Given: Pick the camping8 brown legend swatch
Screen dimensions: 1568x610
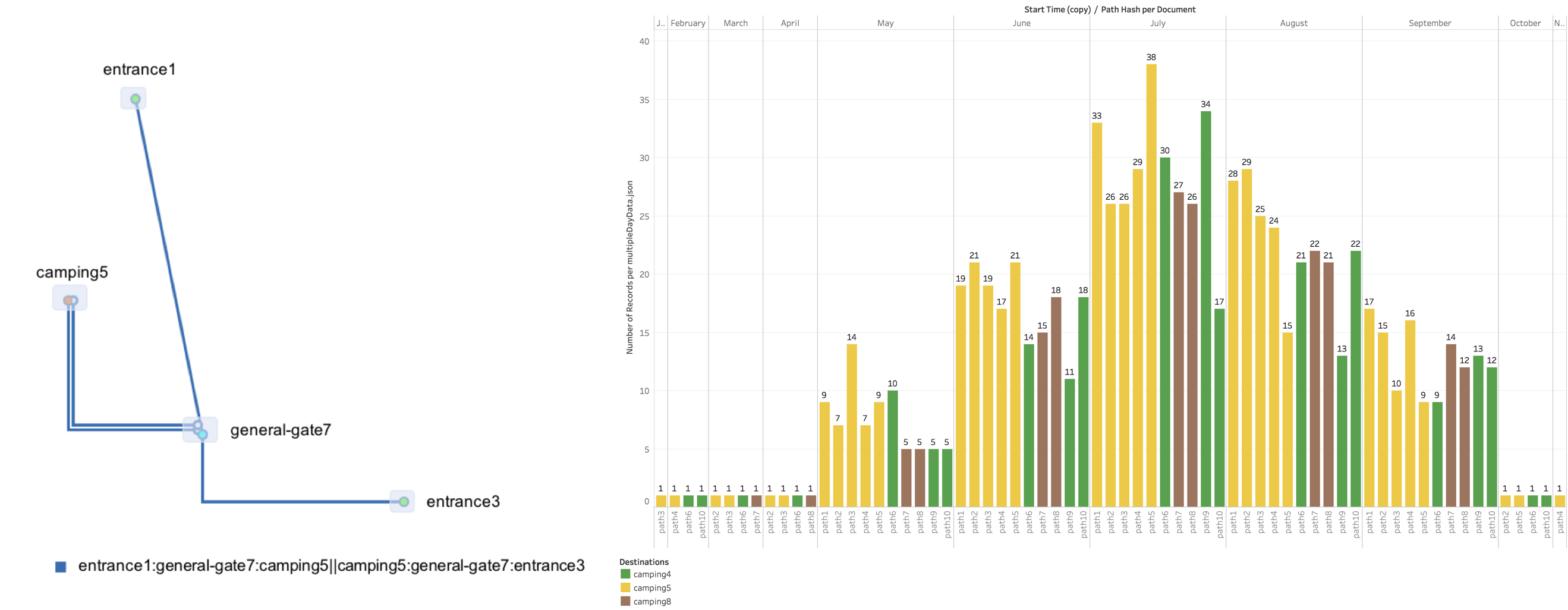Looking at the screenshot, I should pyautogui.click(x=625, y=602).
